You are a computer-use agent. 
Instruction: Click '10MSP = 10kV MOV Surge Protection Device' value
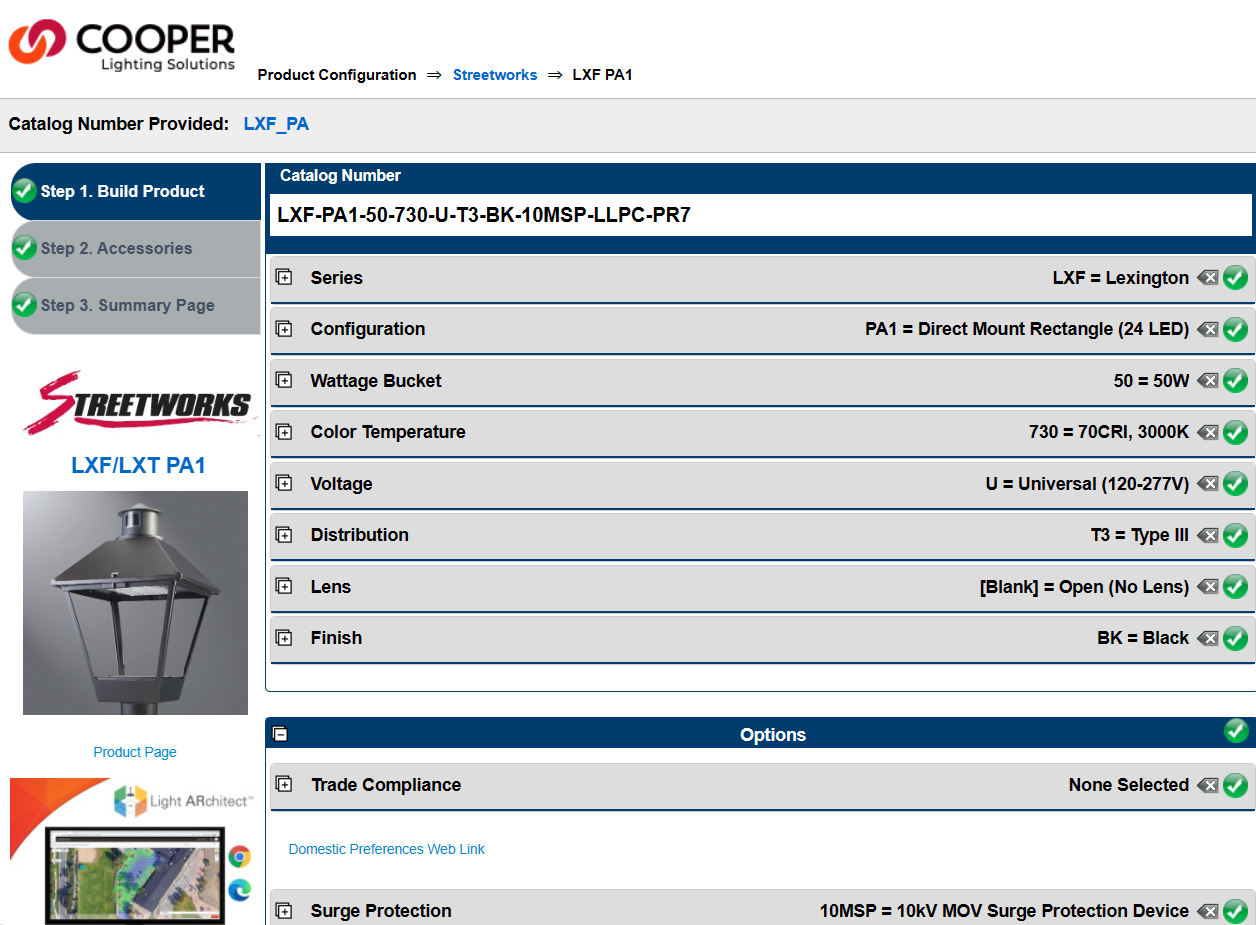(1004, 911)
